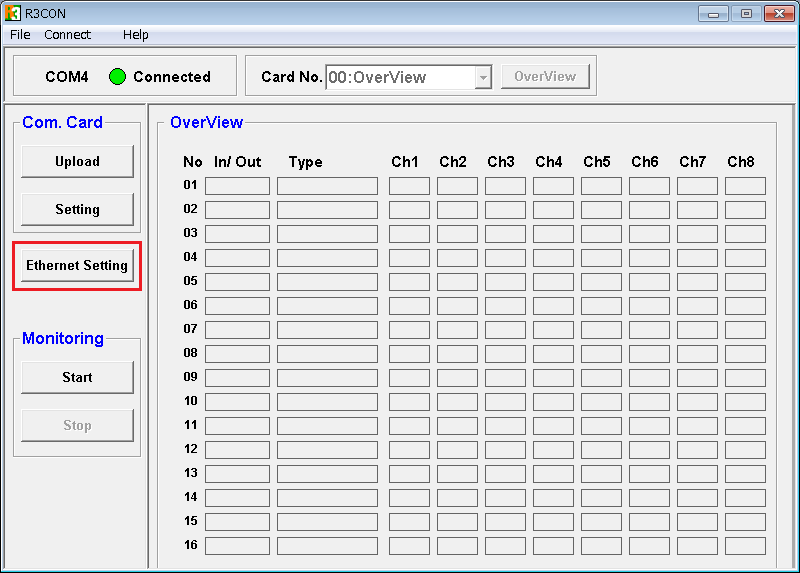The height and width of the screenshot is (573, 800).
Task: Click the Type field of row 05
Action: click(327, 282)
